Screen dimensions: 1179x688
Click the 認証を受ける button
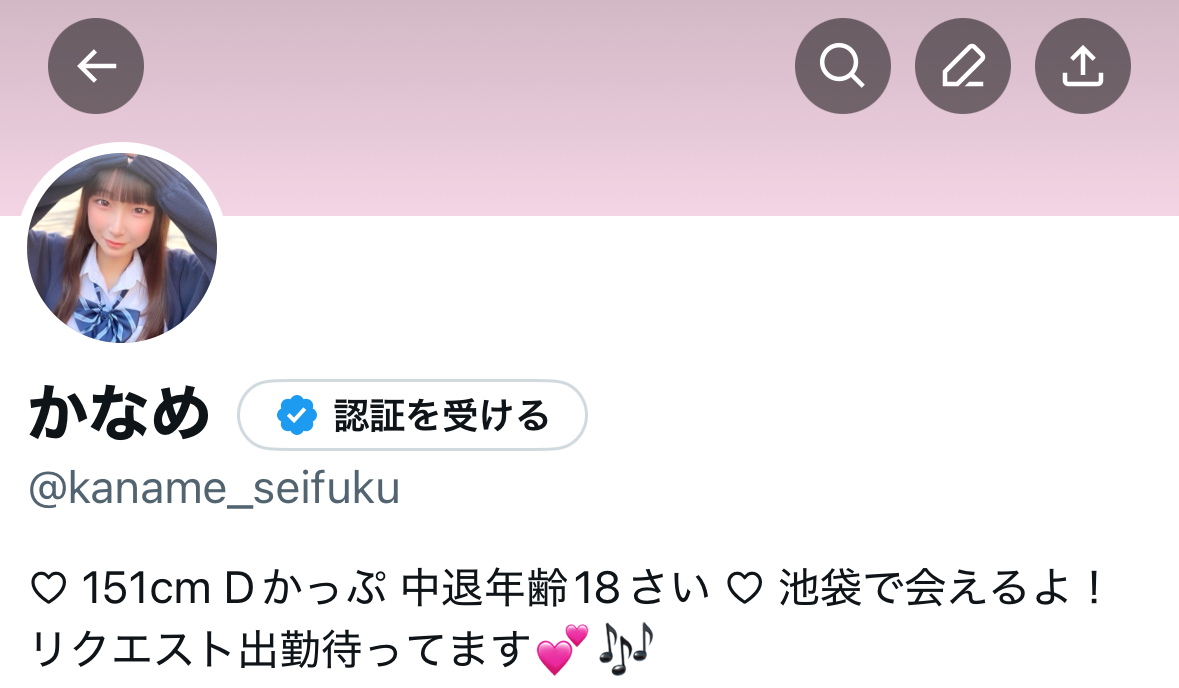[412, 415]
